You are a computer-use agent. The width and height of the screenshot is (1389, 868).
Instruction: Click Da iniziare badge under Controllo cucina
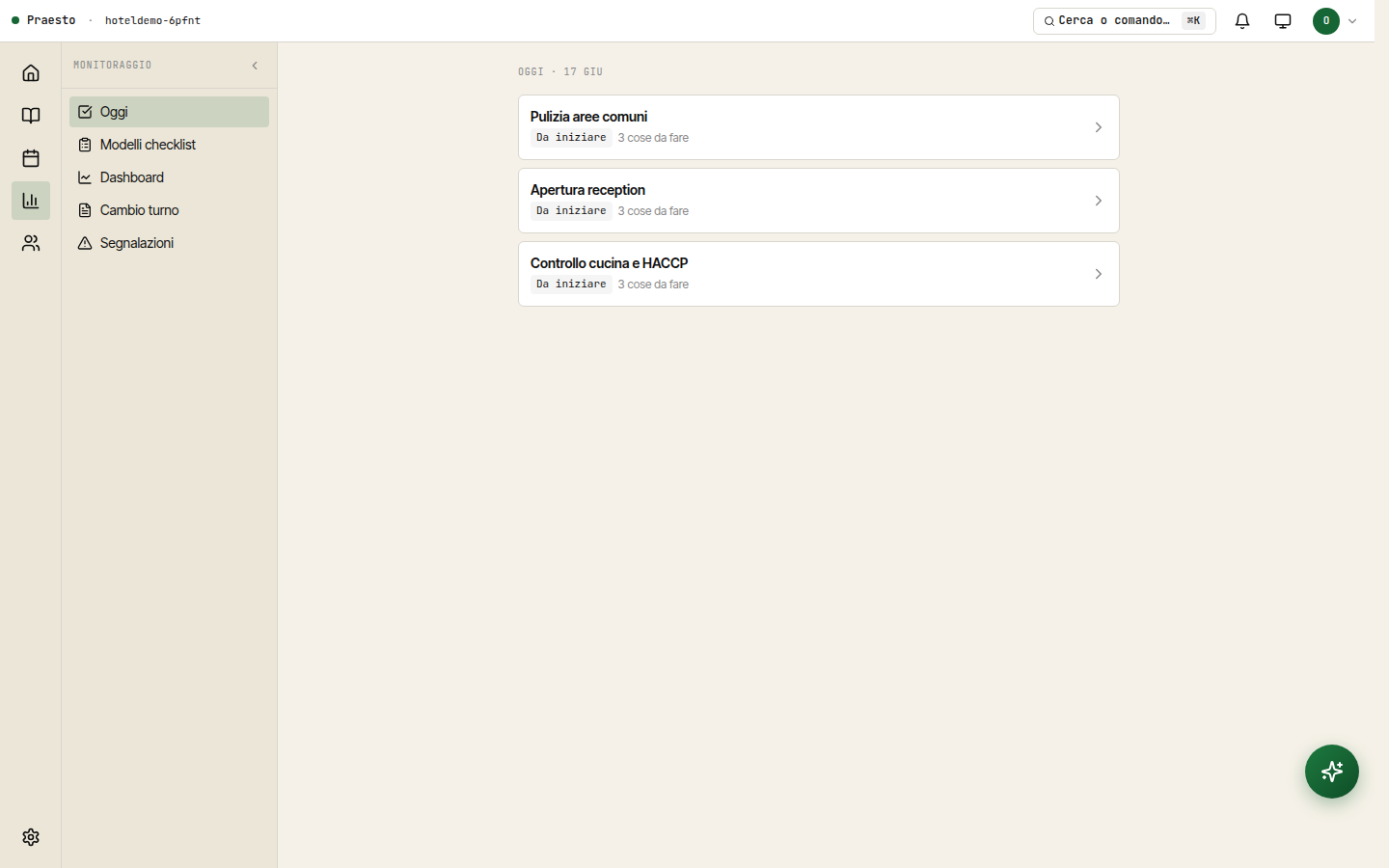(x=571, y=285)
